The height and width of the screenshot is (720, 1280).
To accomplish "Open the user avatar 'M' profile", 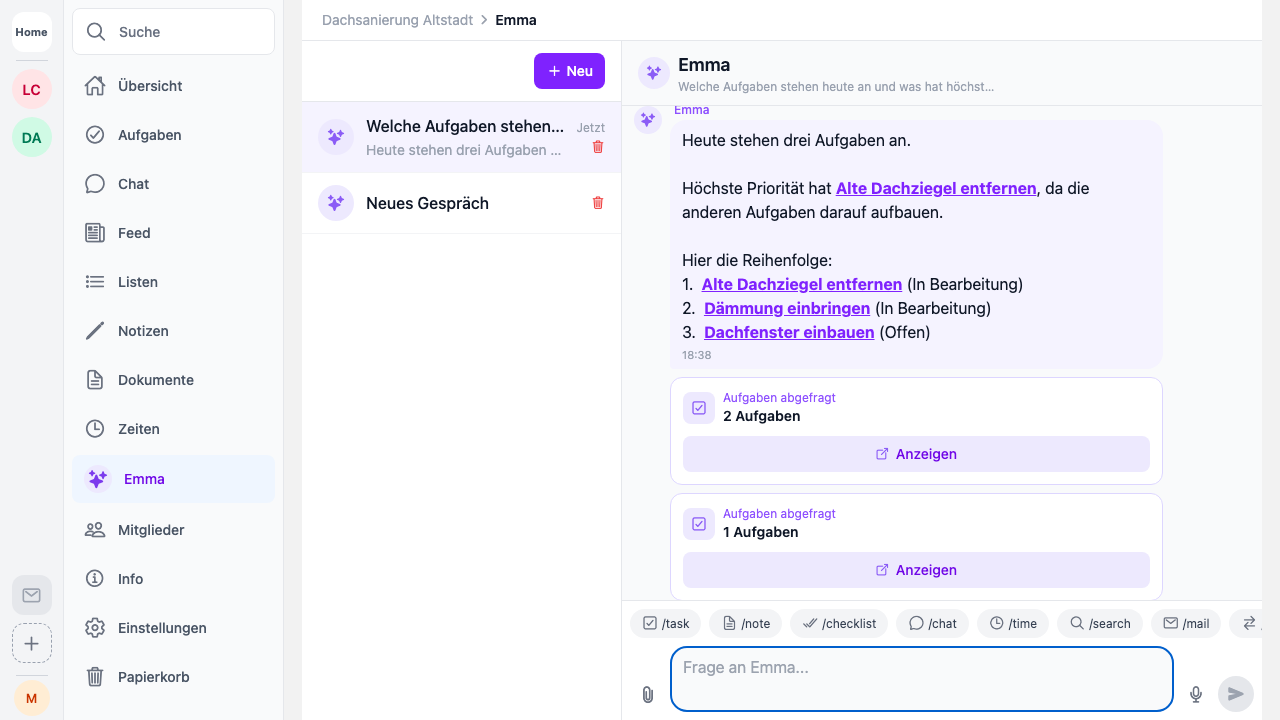I will click(x=32, y=697).
